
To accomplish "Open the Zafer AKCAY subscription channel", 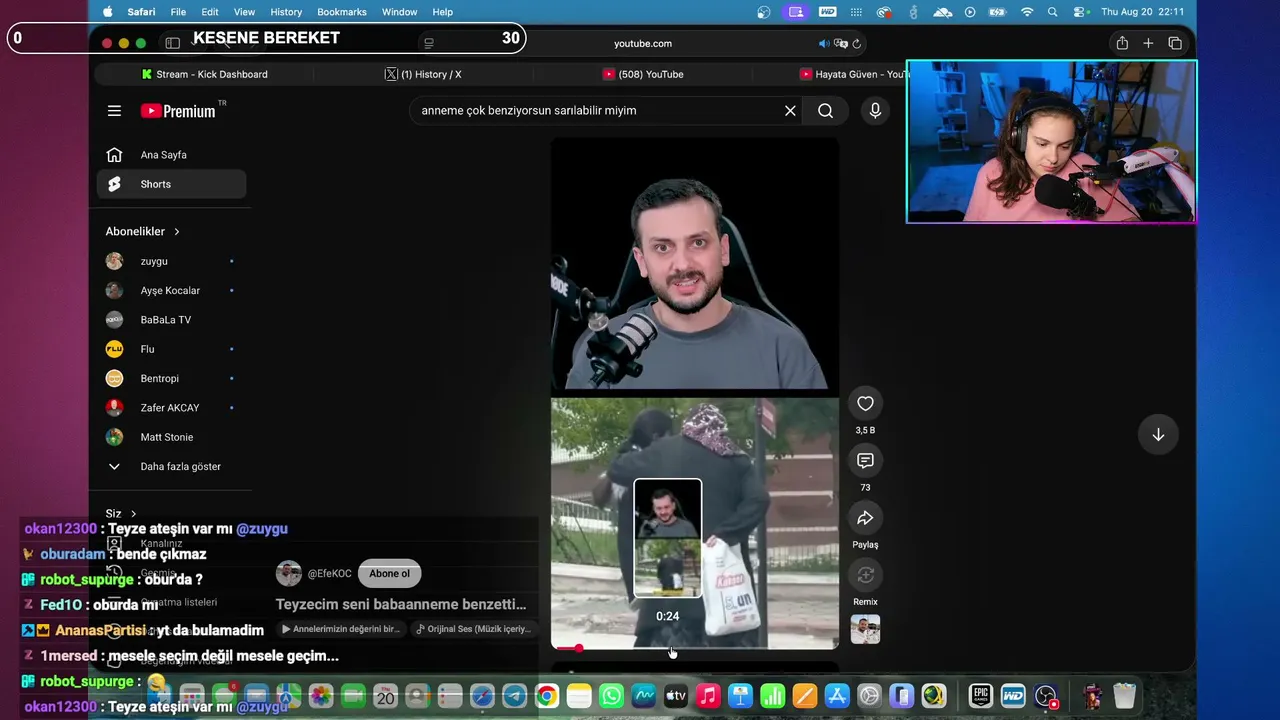I will click(171, 408).
